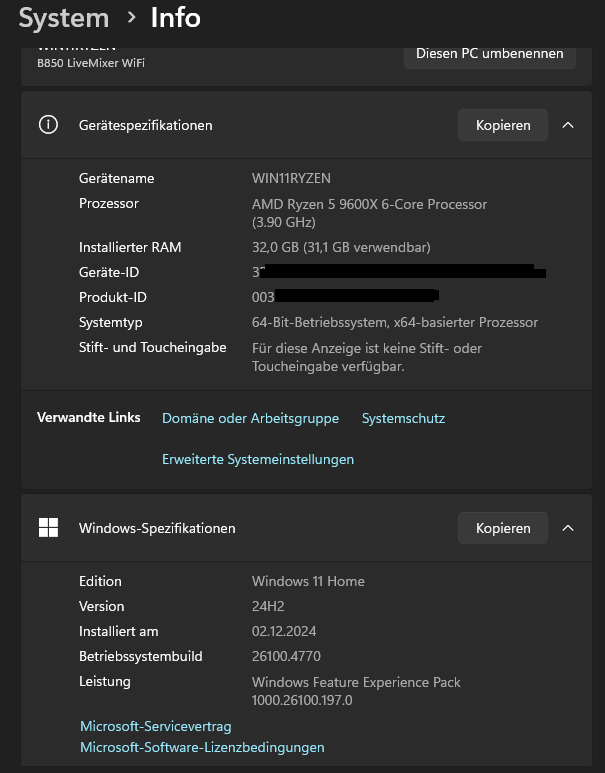605x773 pixels.
Task: Open Erweiterte Systemeinstellungen link
Action: pyautogui.click(x=258, y=459)
